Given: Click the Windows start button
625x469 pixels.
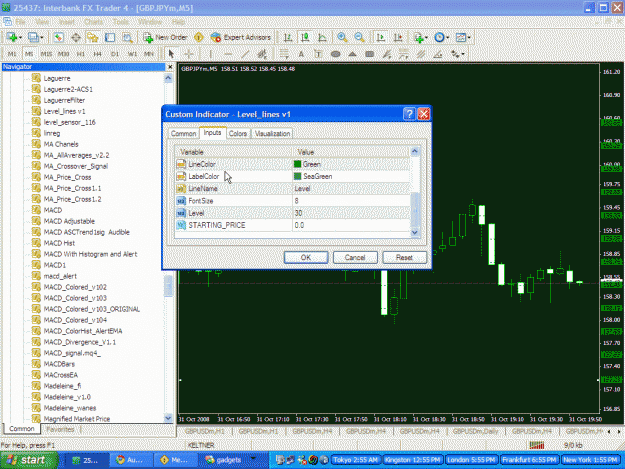Looking at the screenshot, I should (29, 460).
